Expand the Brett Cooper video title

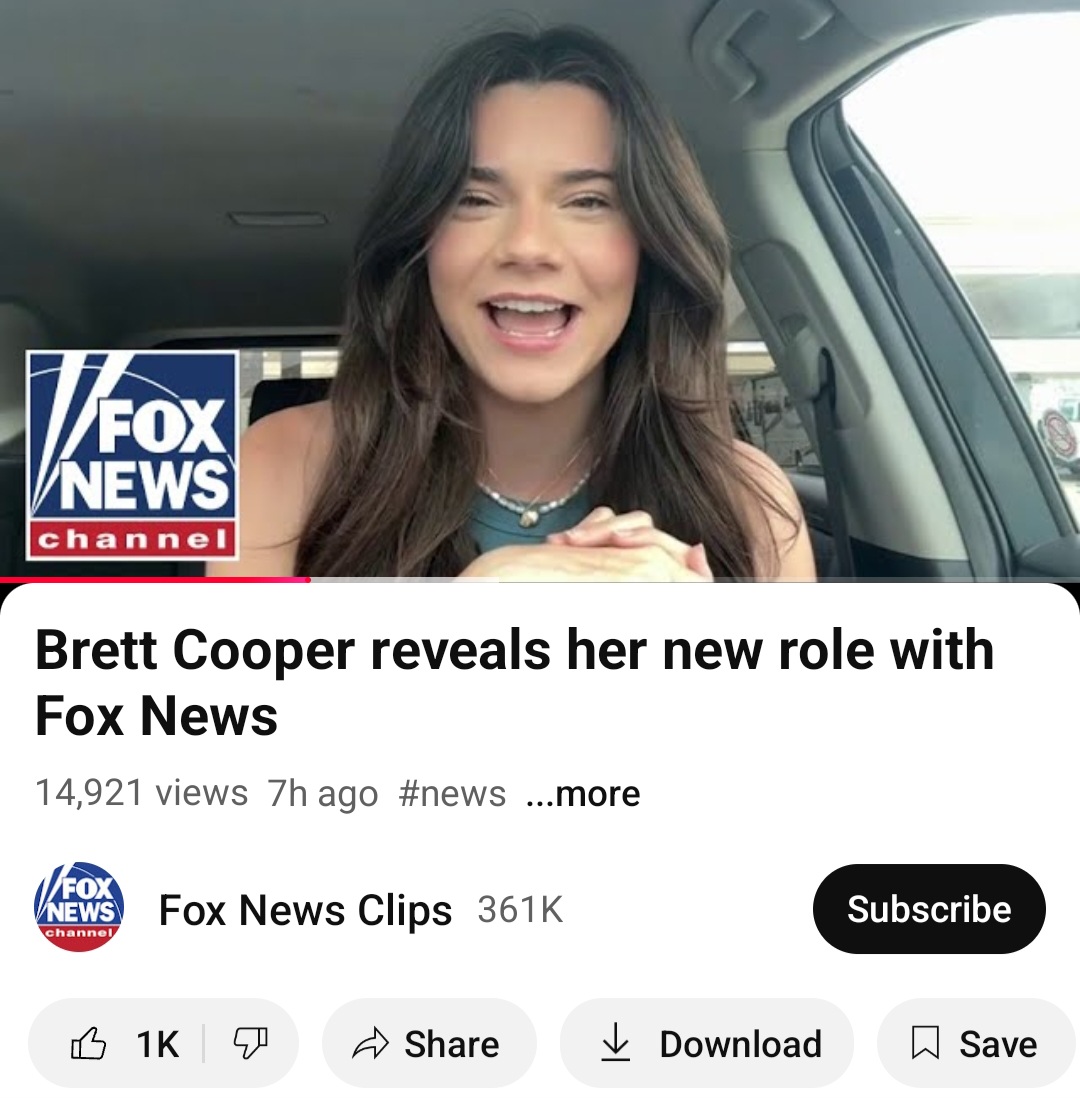pos(514,683)
